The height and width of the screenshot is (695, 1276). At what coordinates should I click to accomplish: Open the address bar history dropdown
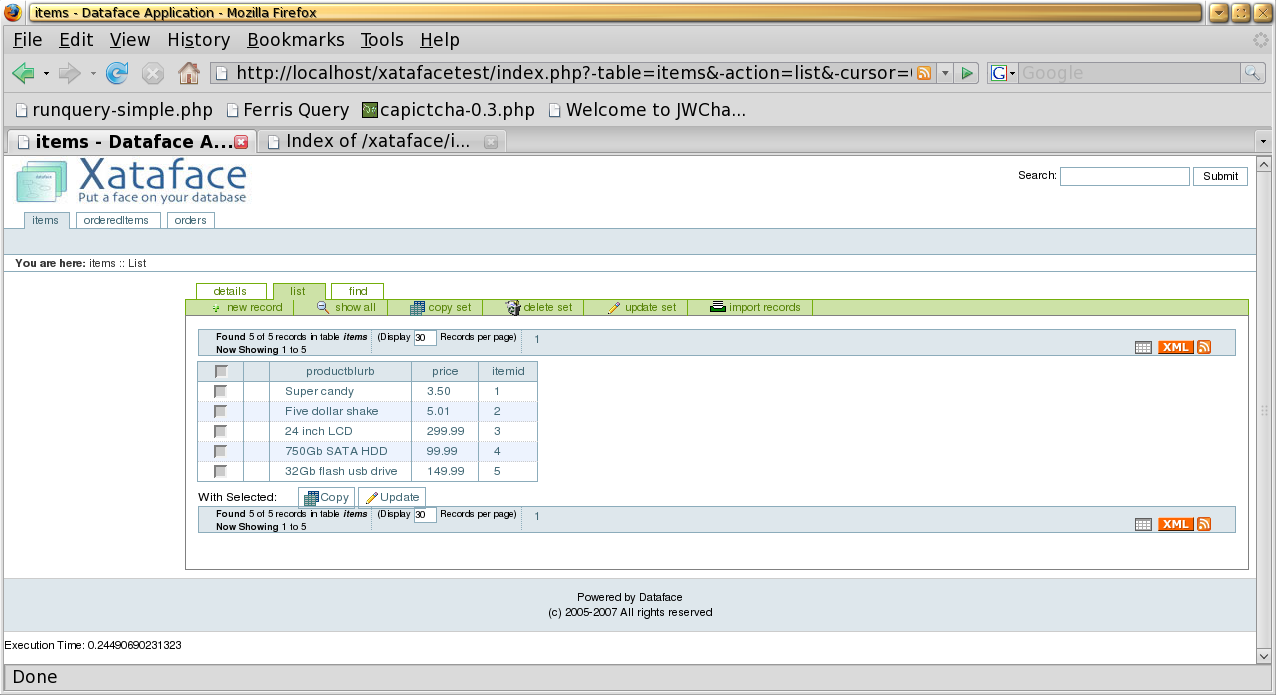(945, 73)
